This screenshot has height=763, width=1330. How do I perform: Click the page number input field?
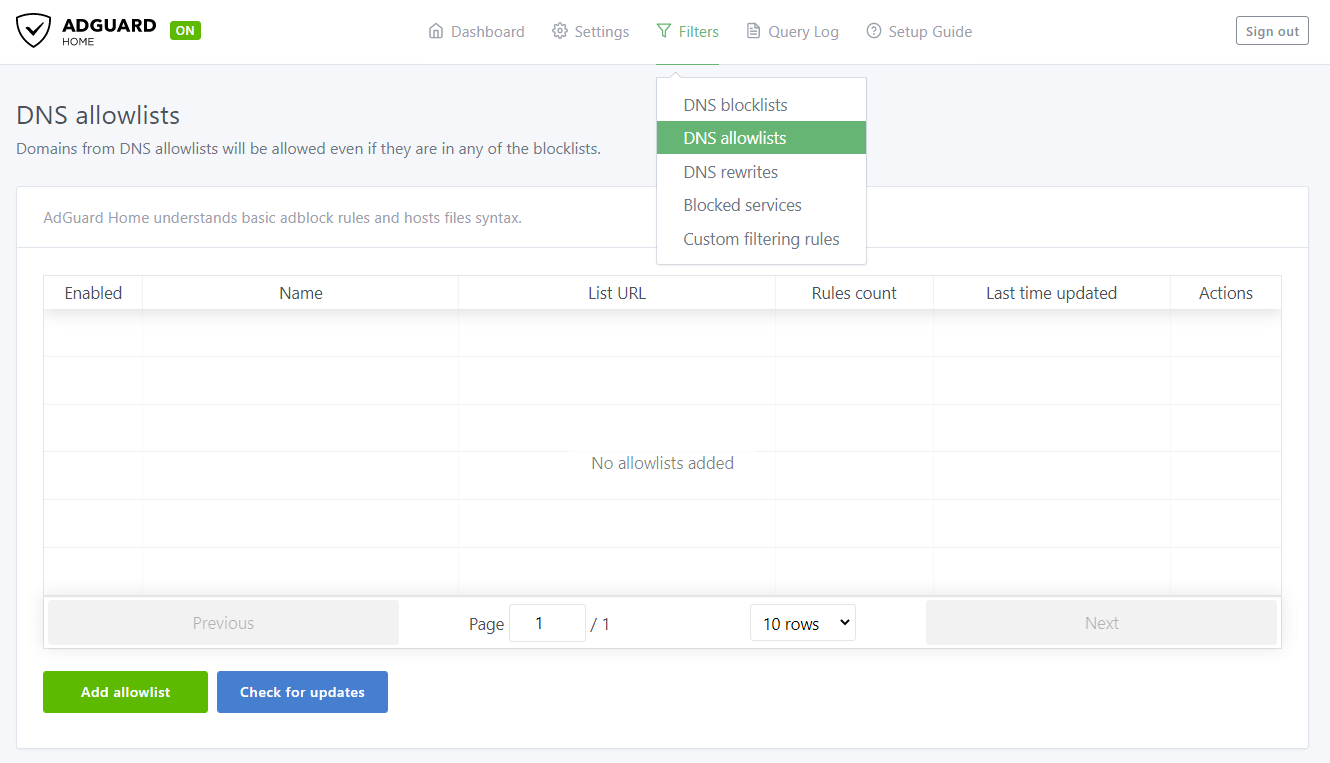click(547, 623)
